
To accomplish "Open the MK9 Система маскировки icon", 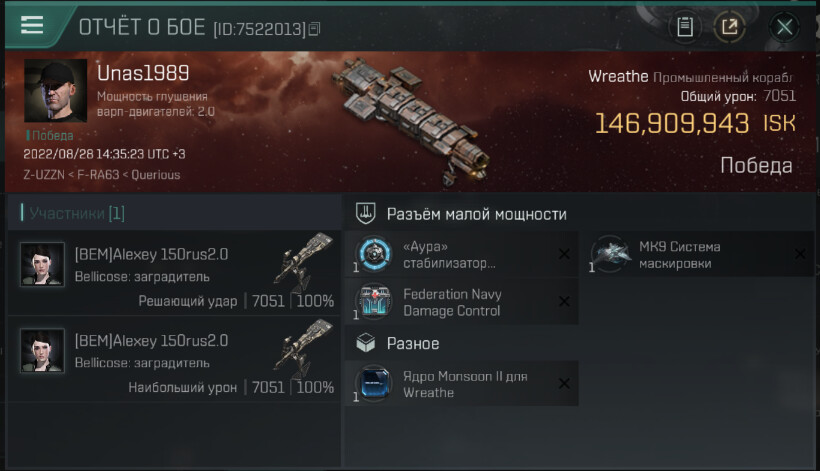I will click(x=610, y=254).
